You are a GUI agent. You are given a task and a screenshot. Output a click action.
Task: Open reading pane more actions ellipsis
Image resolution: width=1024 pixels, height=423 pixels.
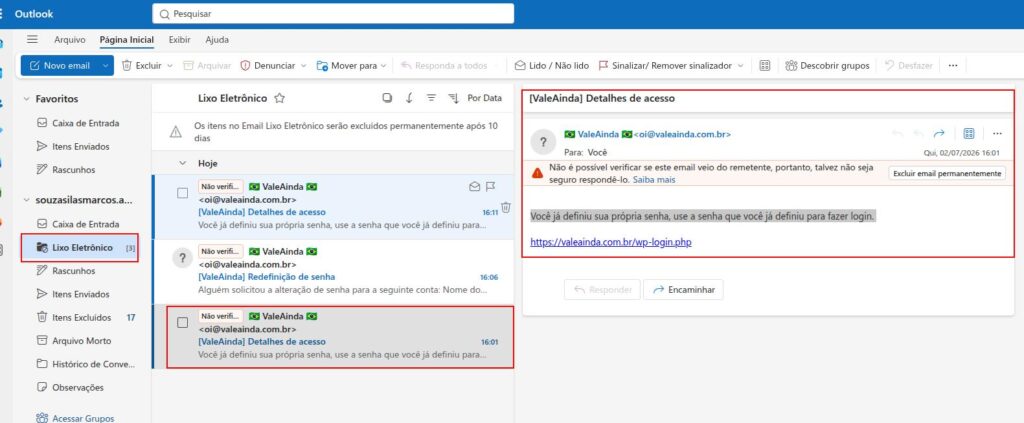(x=997, y=134)
